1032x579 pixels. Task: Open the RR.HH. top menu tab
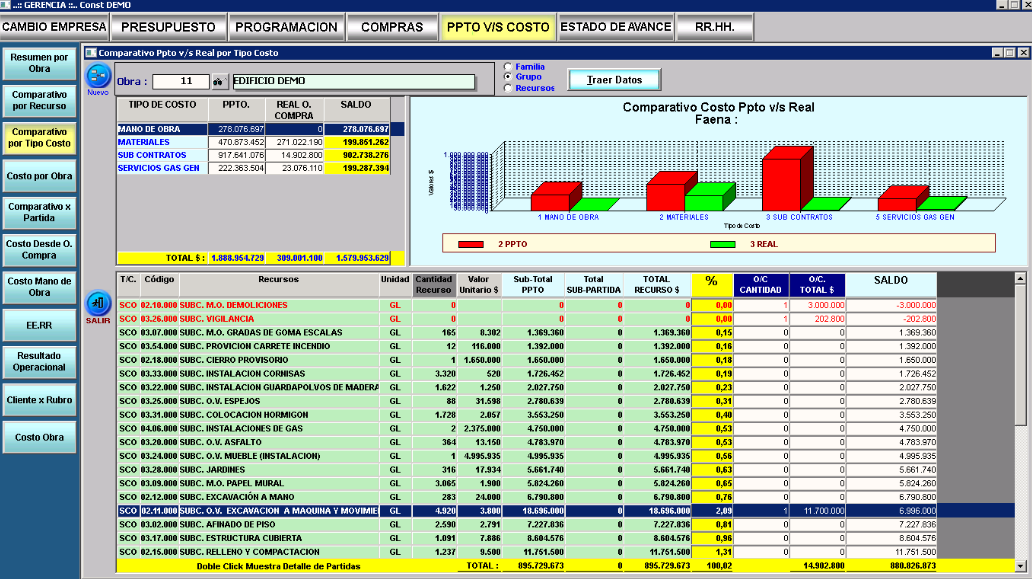714,27
